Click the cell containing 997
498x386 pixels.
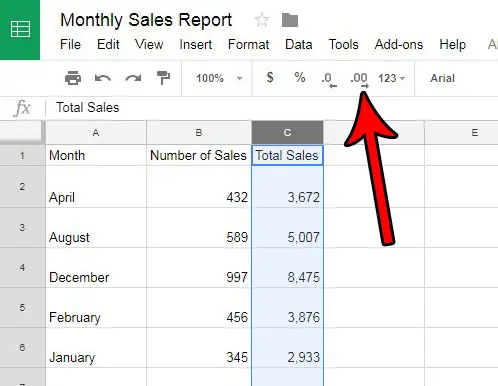coord(199,268)
